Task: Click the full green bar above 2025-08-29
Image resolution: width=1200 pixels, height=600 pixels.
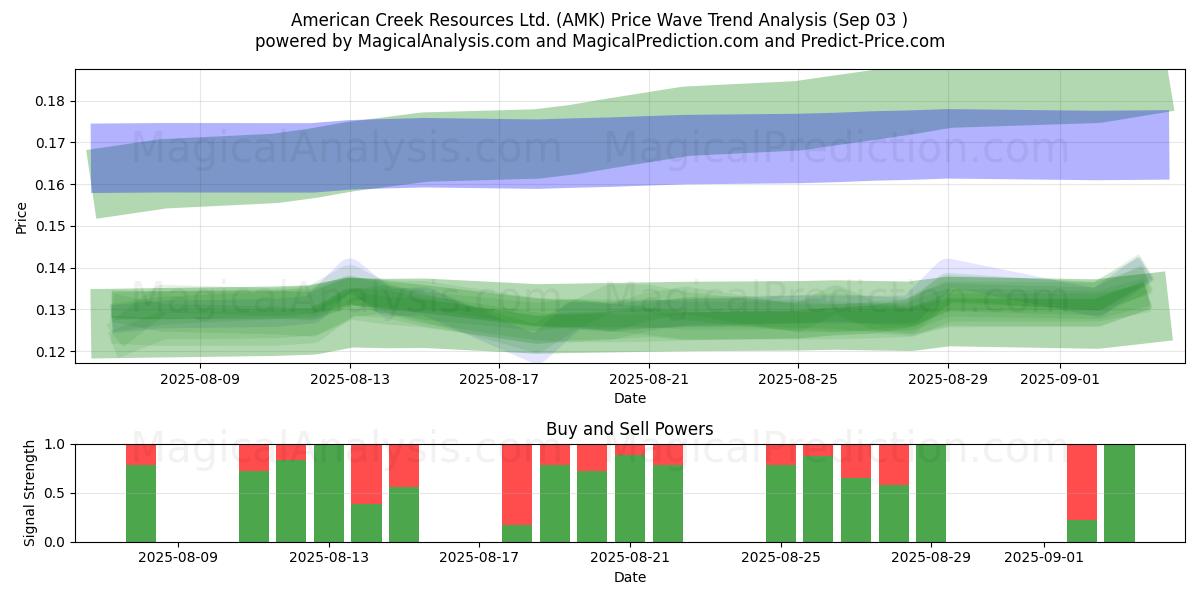Action: click(x=931, y=493)
